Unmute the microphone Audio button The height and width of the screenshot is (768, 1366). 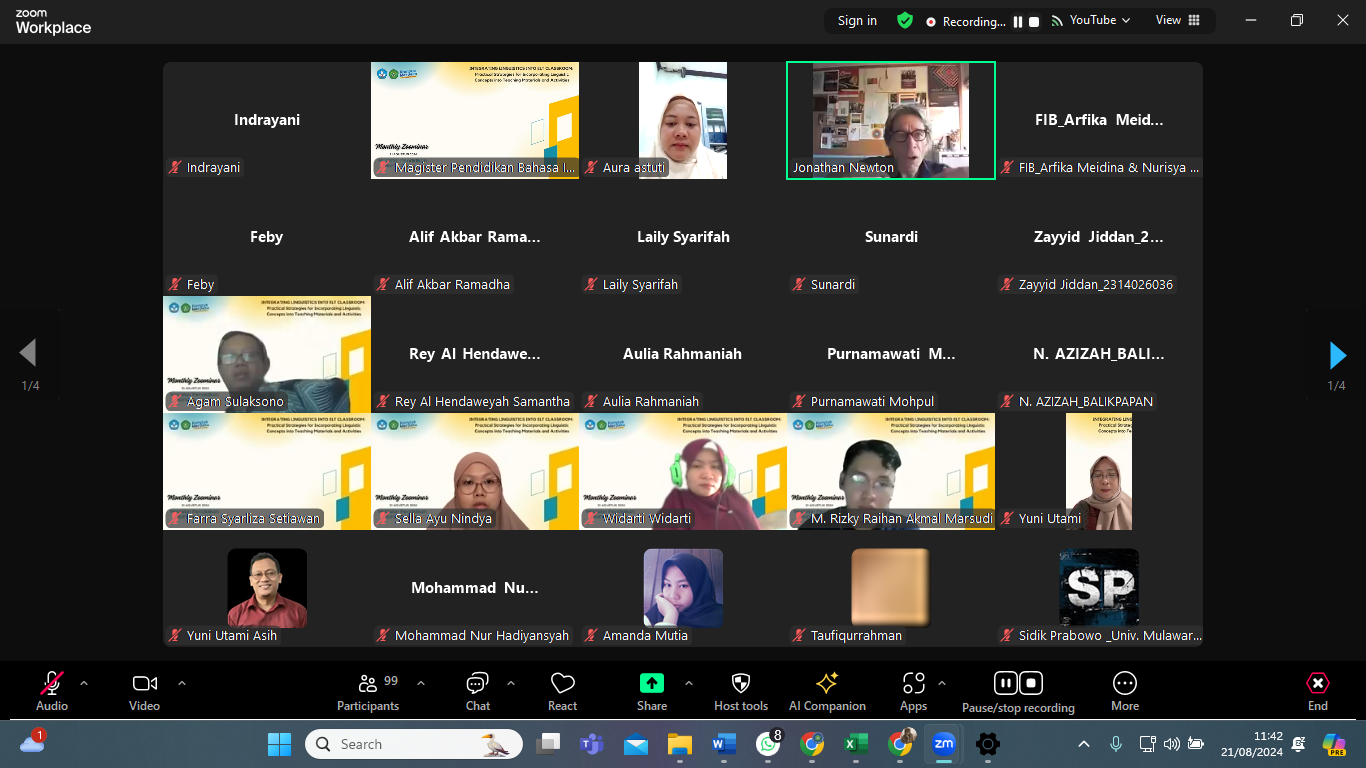(x=52, y=691)
